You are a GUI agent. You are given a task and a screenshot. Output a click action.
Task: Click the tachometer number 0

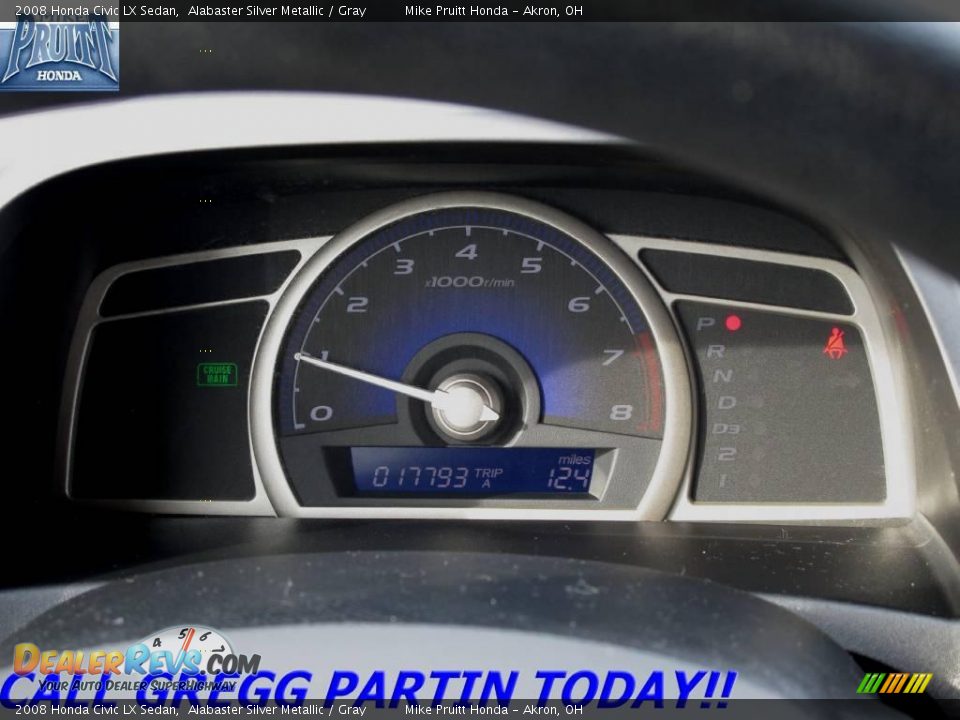click(321, 413)
